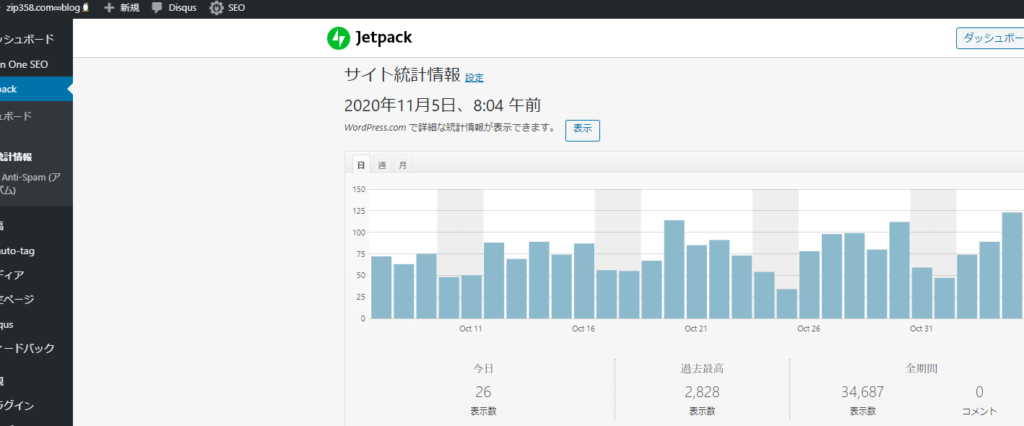Click the SEO gear icon
The height and width of the screenshot is (426, 1024).
216,8
